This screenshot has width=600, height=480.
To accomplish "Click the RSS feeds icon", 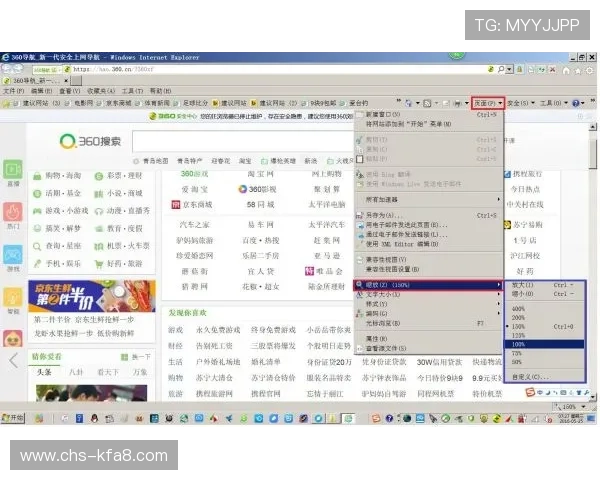I will [427, 103].
